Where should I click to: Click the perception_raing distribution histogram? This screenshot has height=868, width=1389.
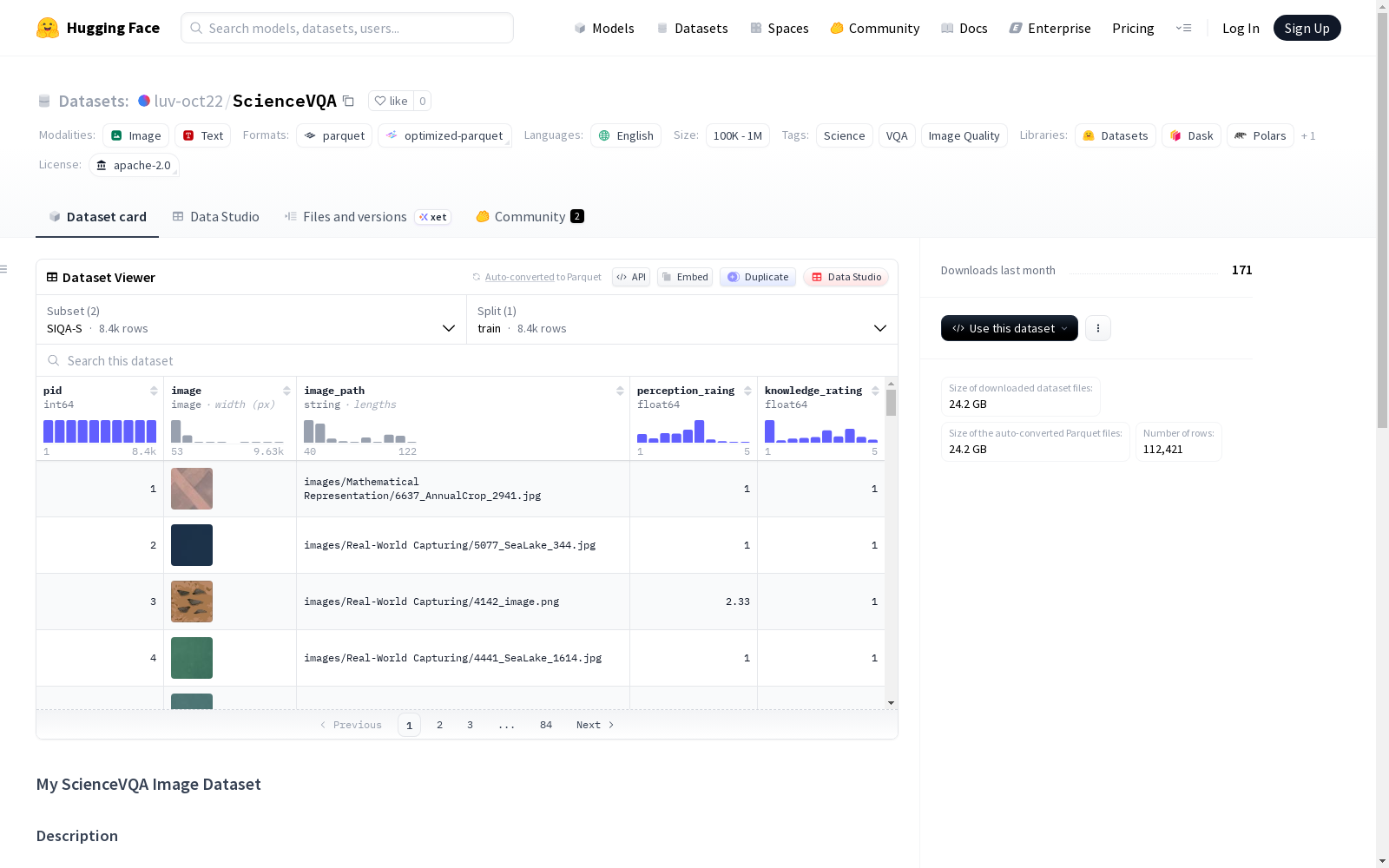pyautogui.click(x=694, y=431)
